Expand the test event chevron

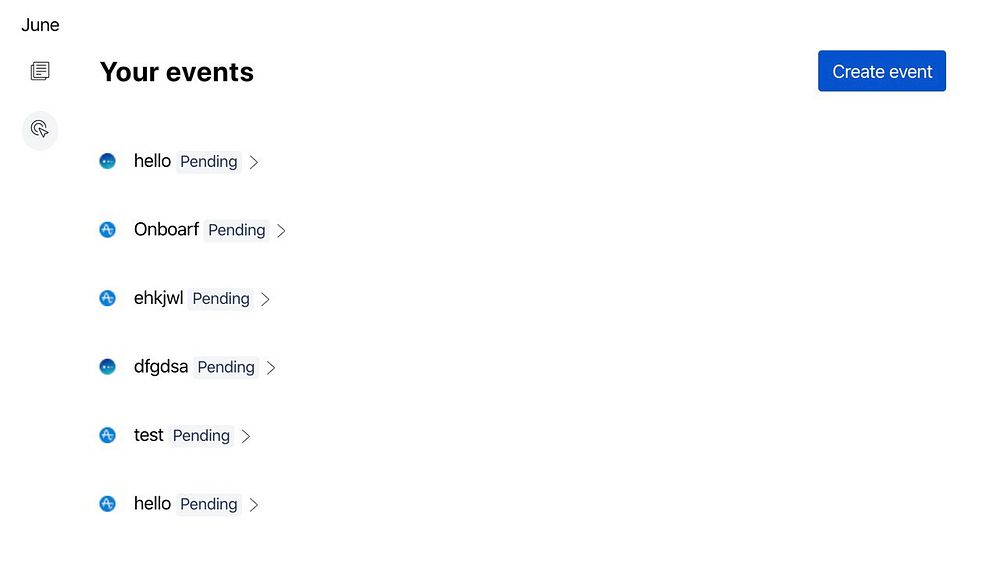246,435
